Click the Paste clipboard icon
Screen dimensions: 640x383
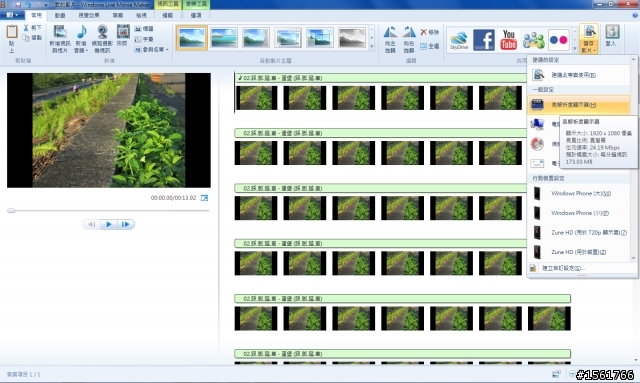tap(11, 32)
